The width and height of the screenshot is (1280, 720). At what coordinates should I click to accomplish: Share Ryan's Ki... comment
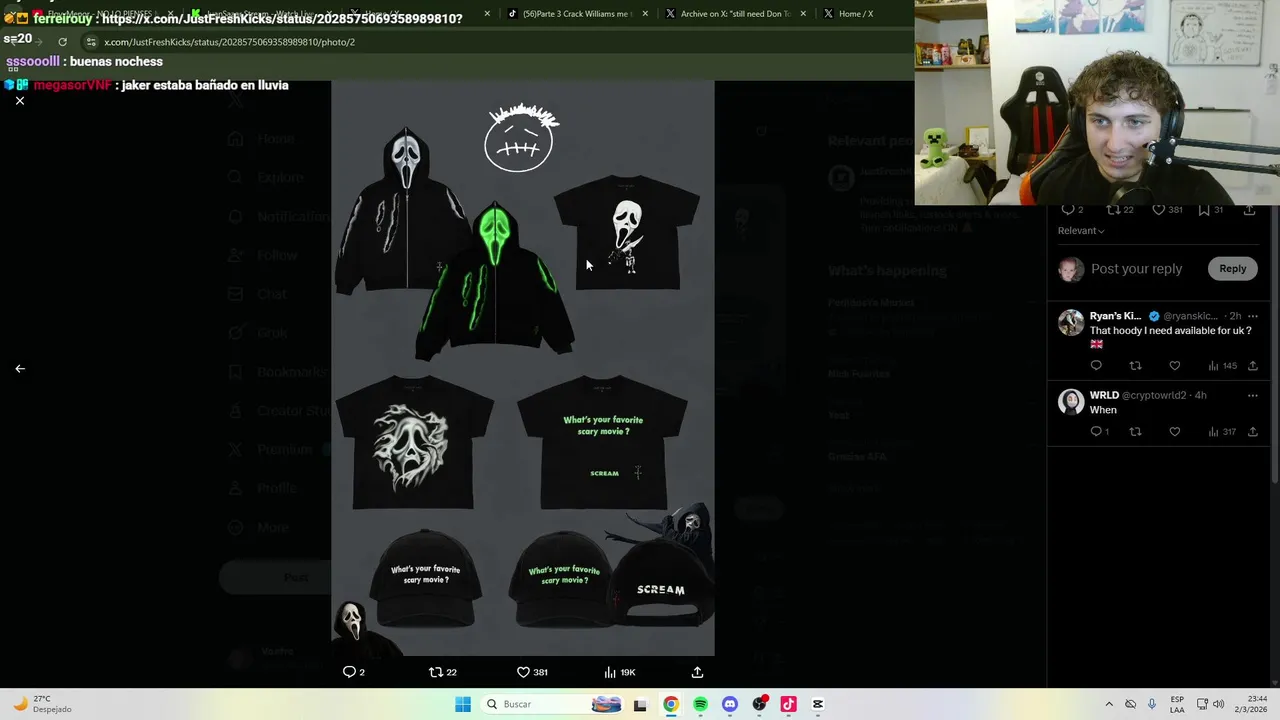click(x=1252, y=366)
